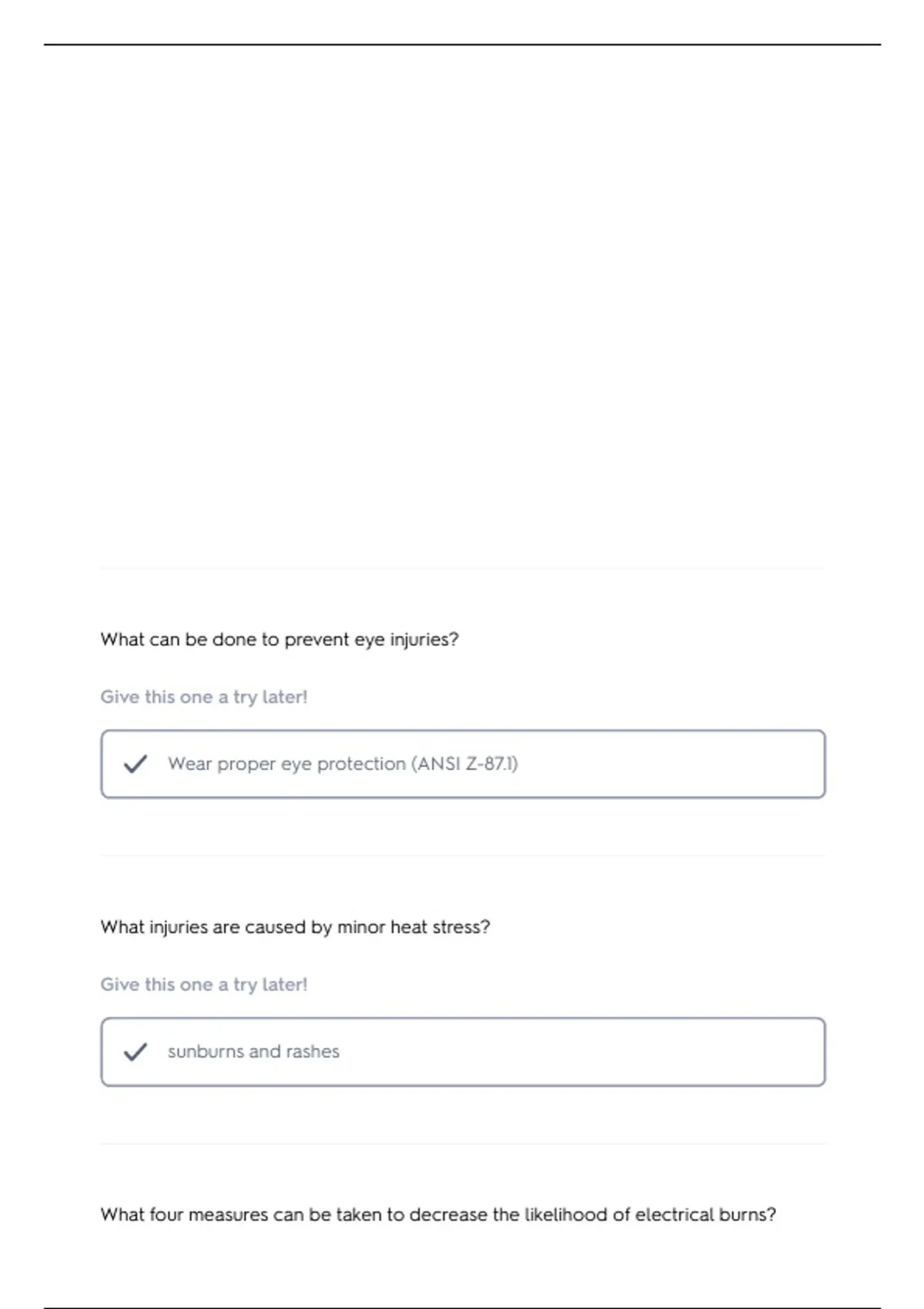
Task: Click the question about preventing eye injuries
Action: click(280, 640)
